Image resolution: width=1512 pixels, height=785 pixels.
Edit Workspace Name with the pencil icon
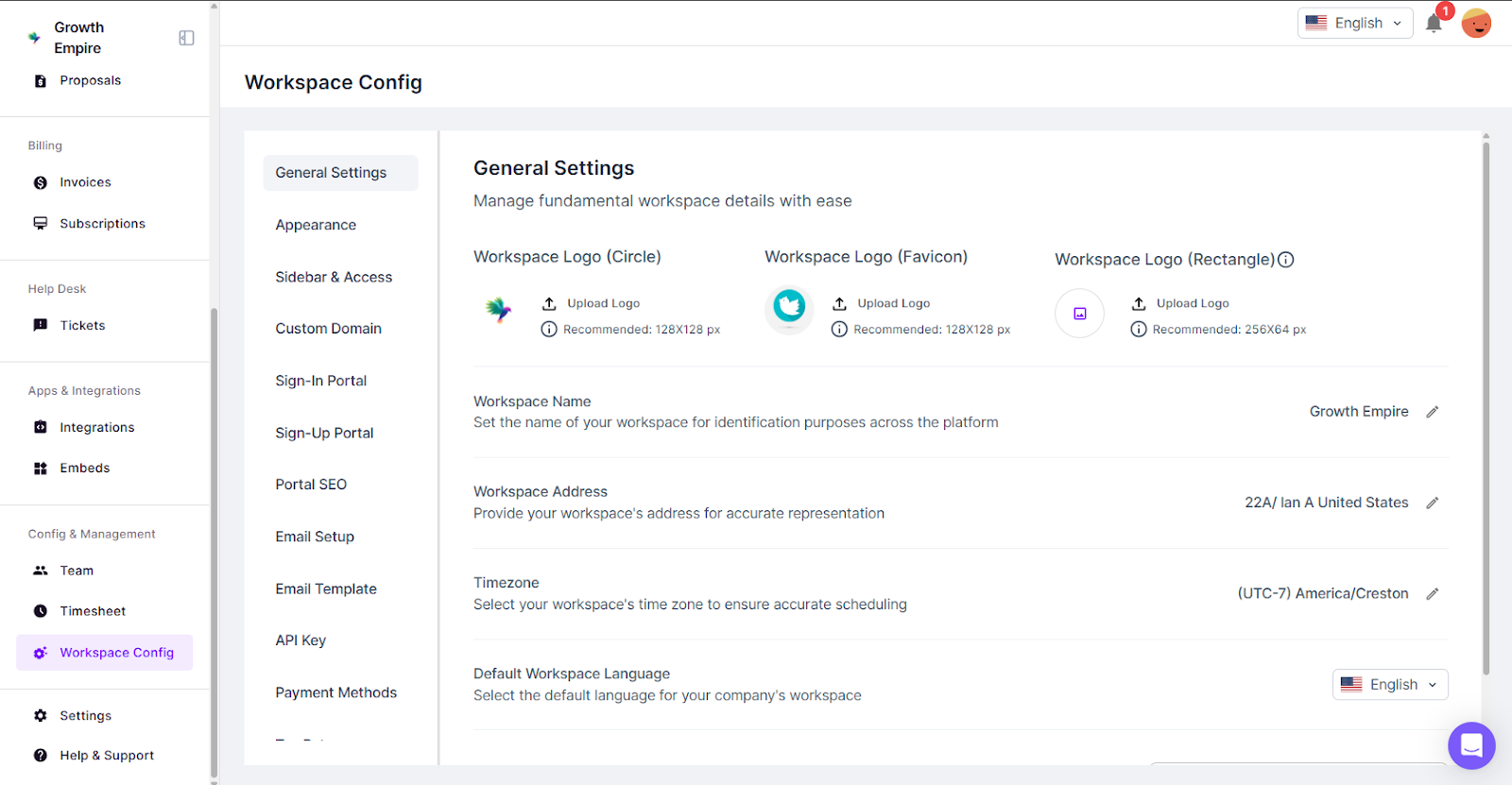tap(1432, 412)
